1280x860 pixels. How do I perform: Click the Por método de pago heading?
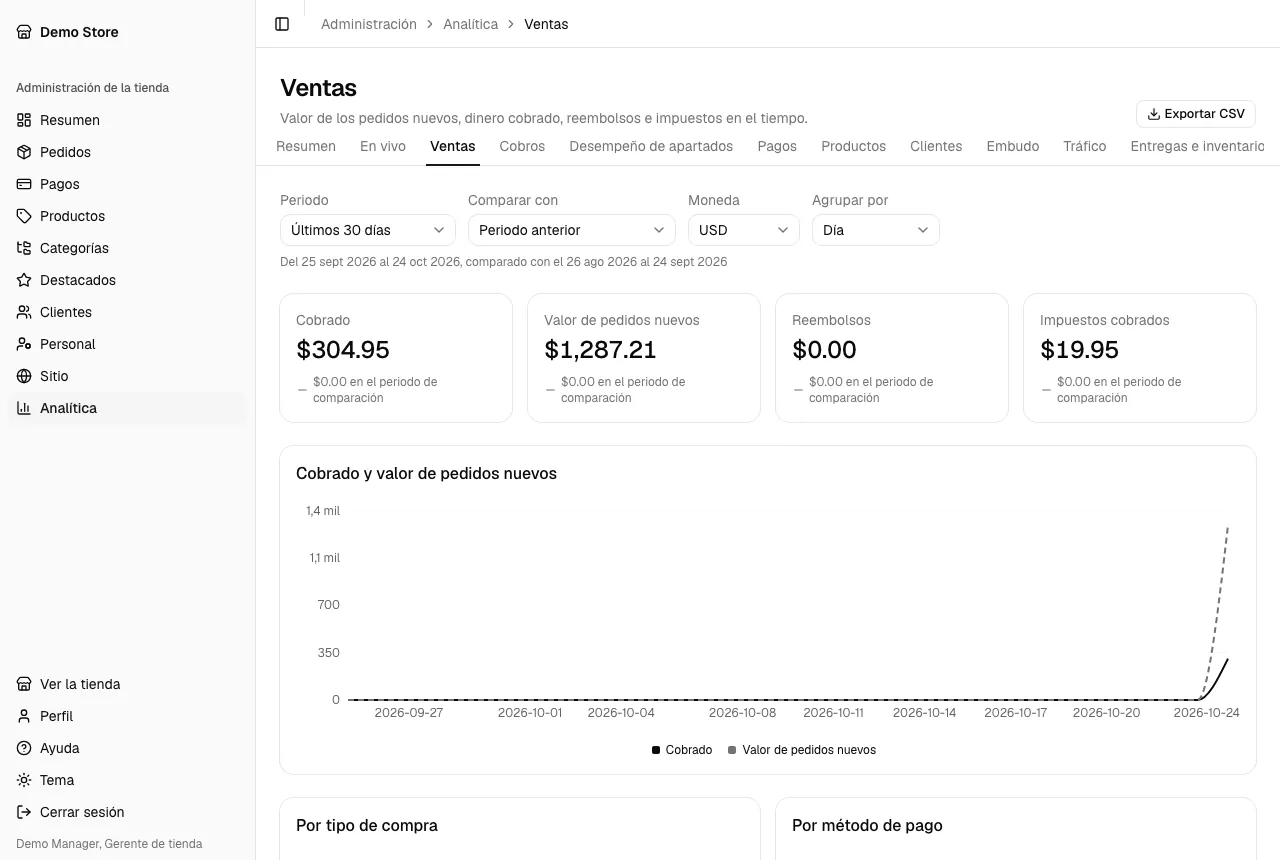click(x=867, y=825)
